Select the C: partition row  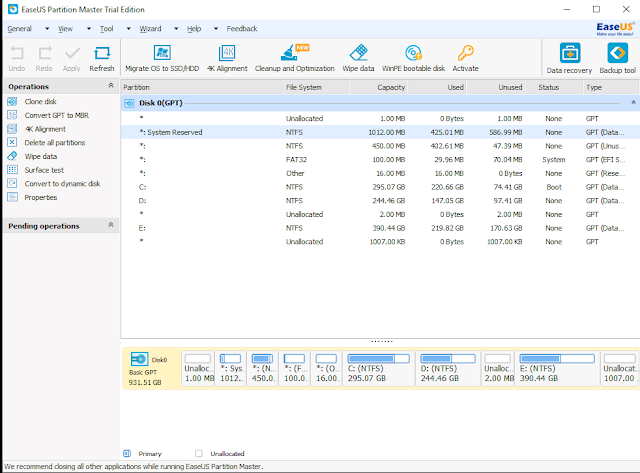click(380, 187)
